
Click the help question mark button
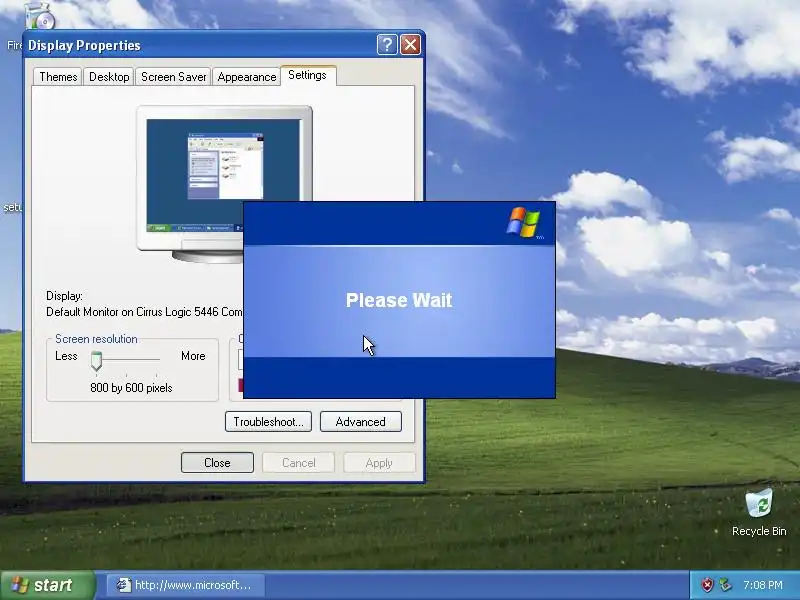coord(387,45)
